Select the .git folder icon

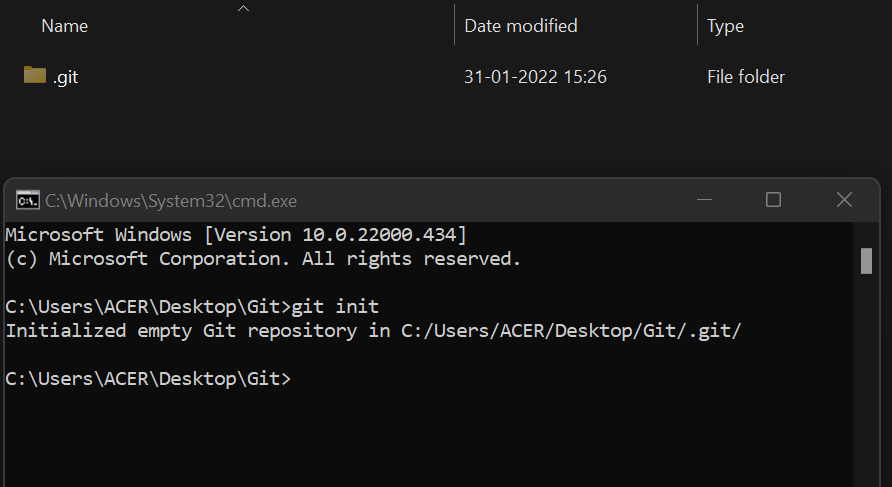pos(35,75)
